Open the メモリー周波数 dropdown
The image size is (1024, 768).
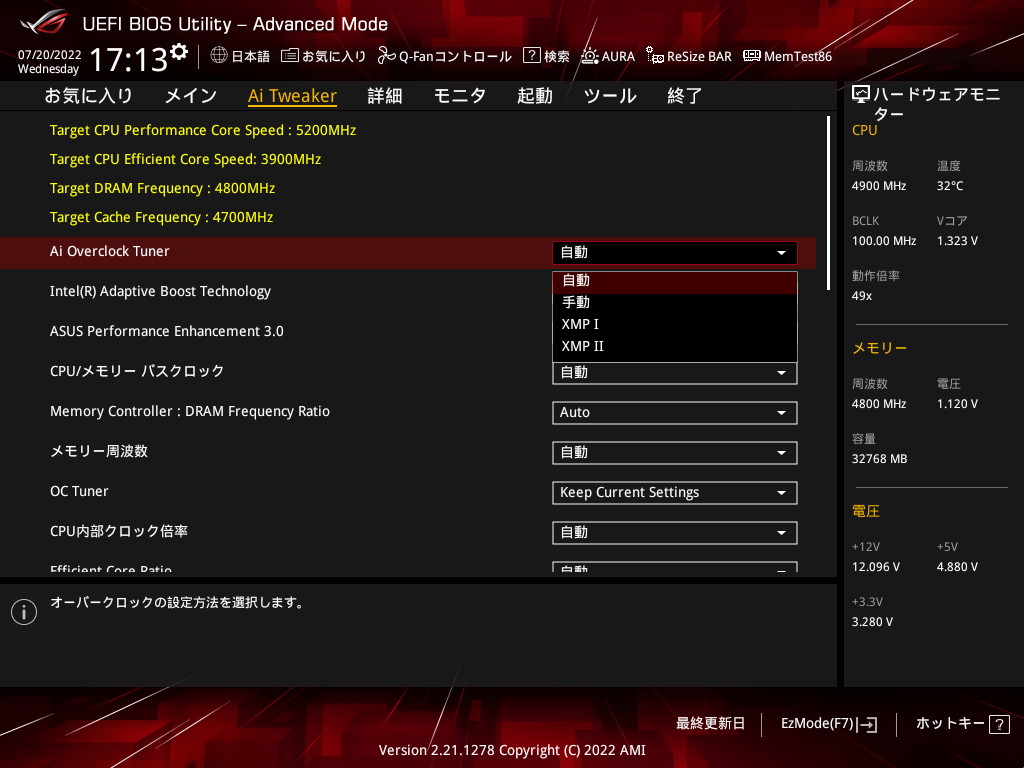[x=675, y=453]
